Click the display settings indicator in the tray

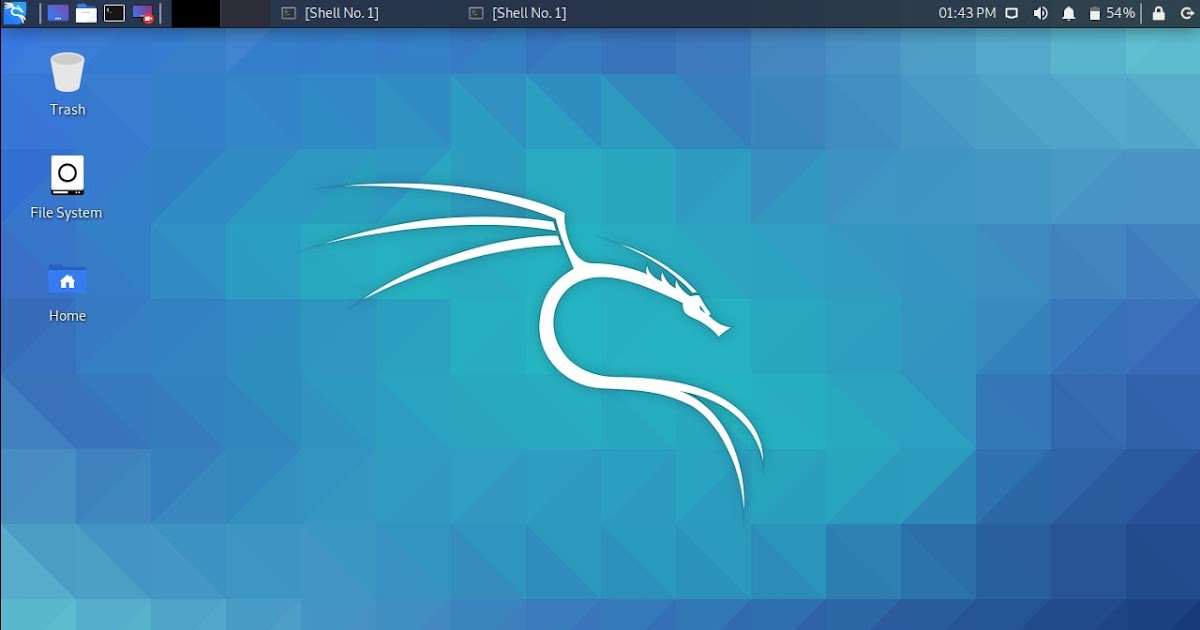click(1011, 13)
